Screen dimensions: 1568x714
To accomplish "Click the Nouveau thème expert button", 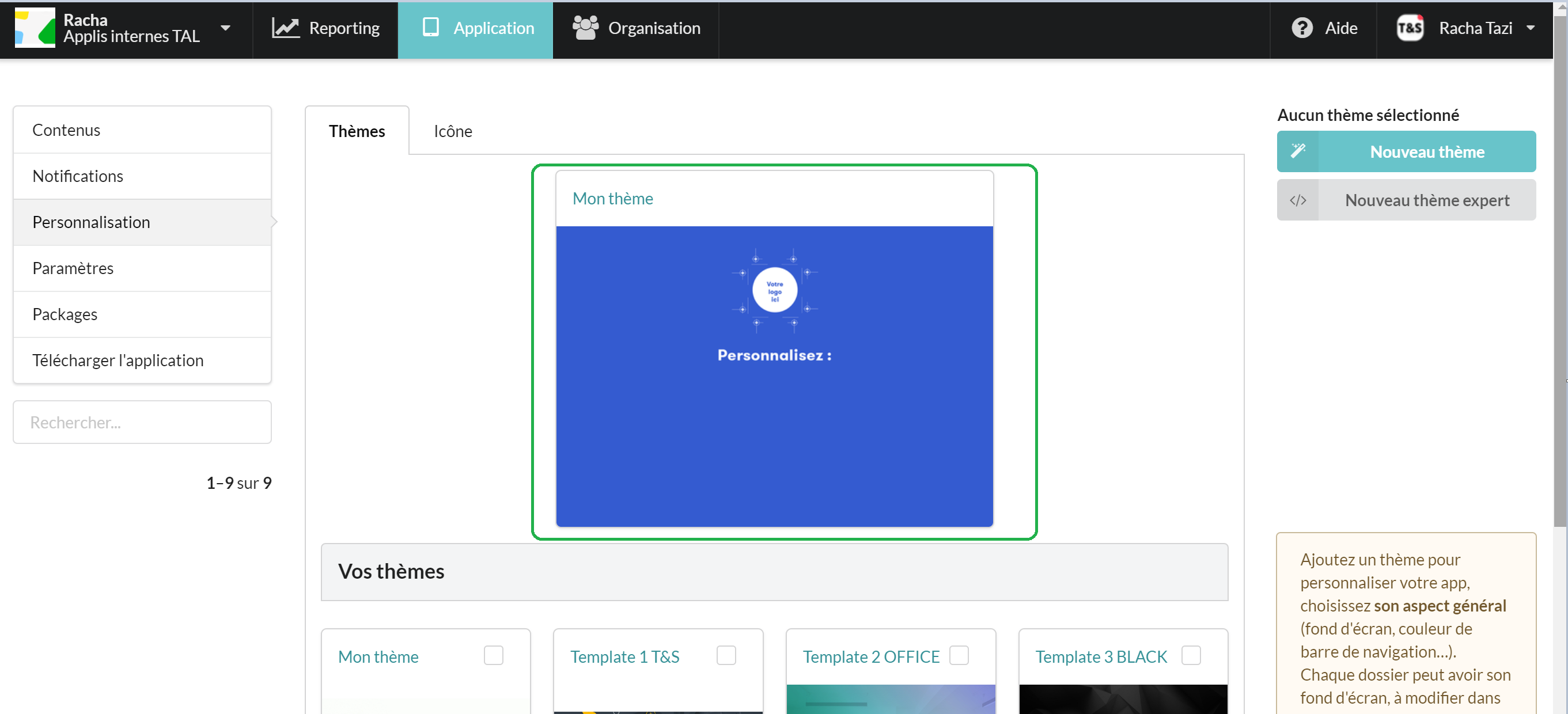I will coord(1406,200).
